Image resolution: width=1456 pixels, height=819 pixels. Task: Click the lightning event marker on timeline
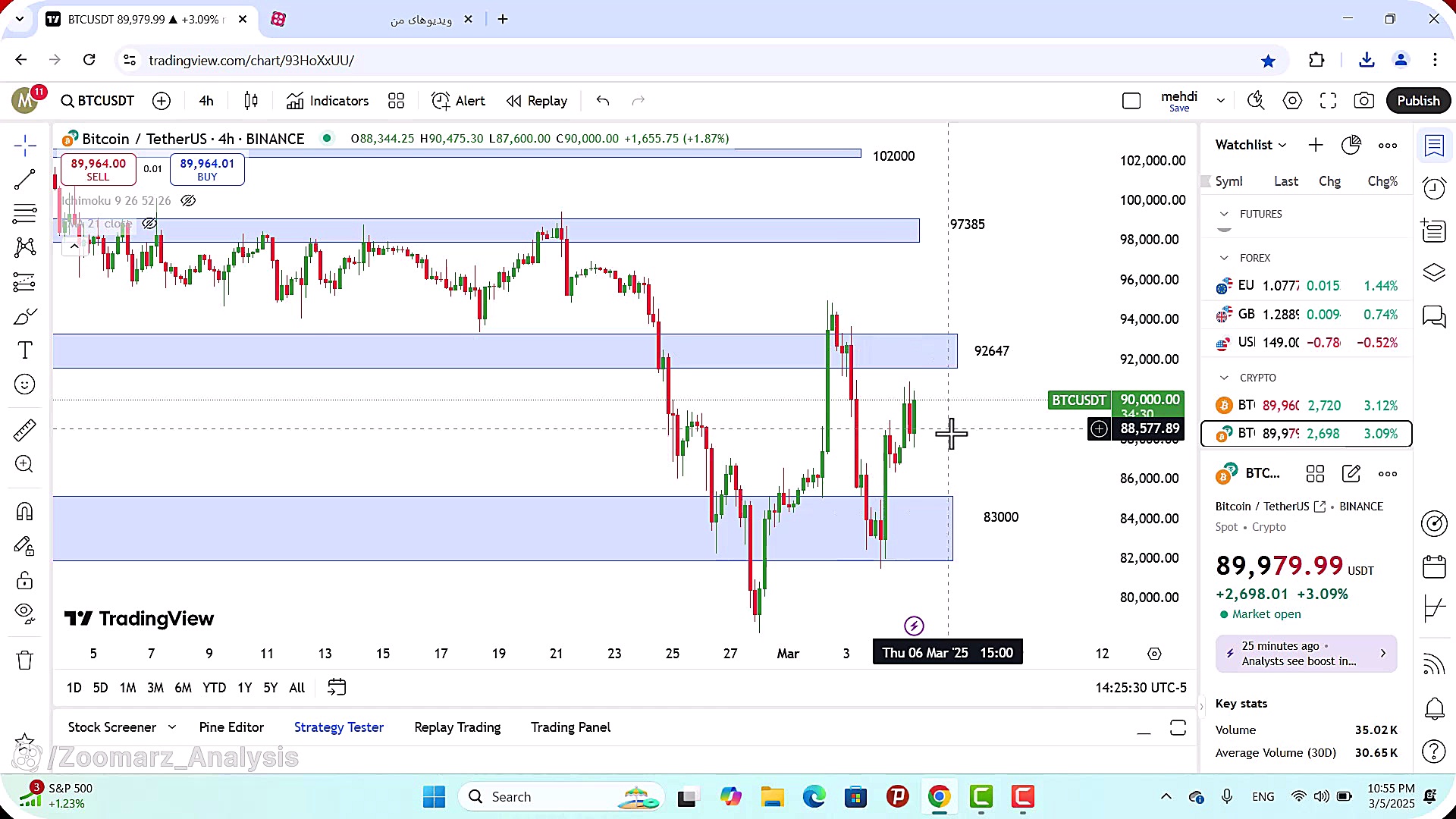914,626
